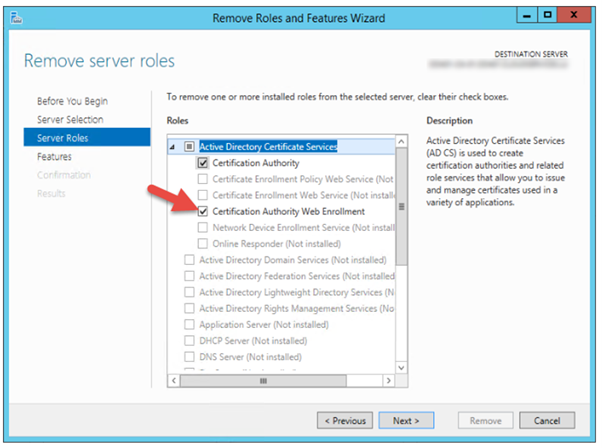
Task: Select DHCP Server (Not installed) text
Action: point(253,341)
